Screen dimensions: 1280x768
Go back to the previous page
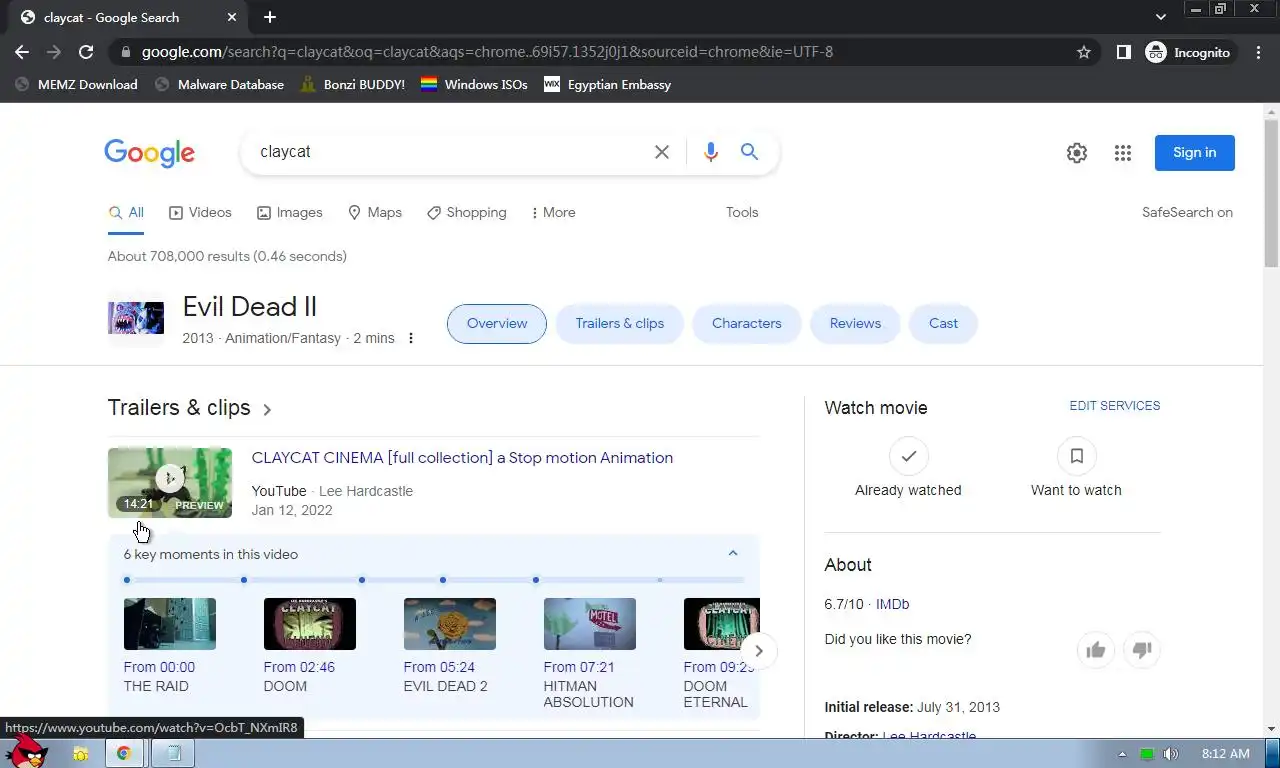pos(22,52)
